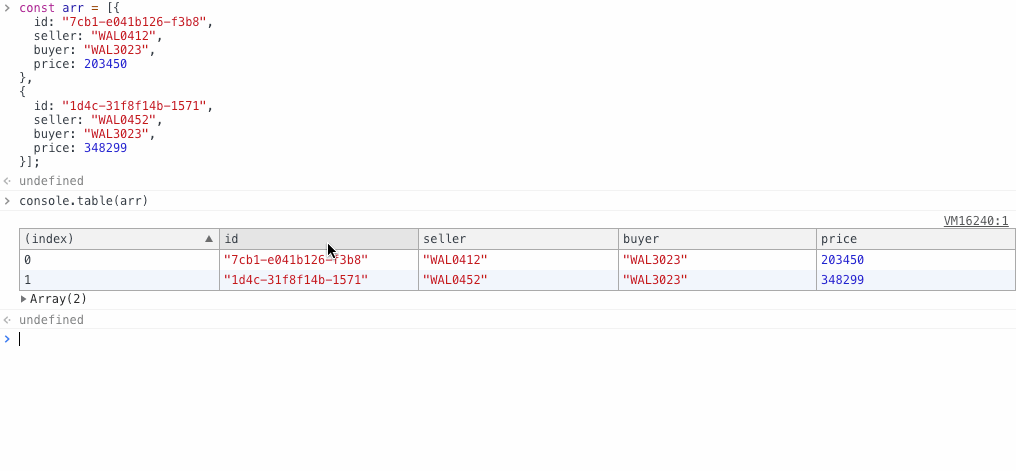1016x471 pixels.
Task: Click the input chevron beside const arr
Action: point(7,8)
